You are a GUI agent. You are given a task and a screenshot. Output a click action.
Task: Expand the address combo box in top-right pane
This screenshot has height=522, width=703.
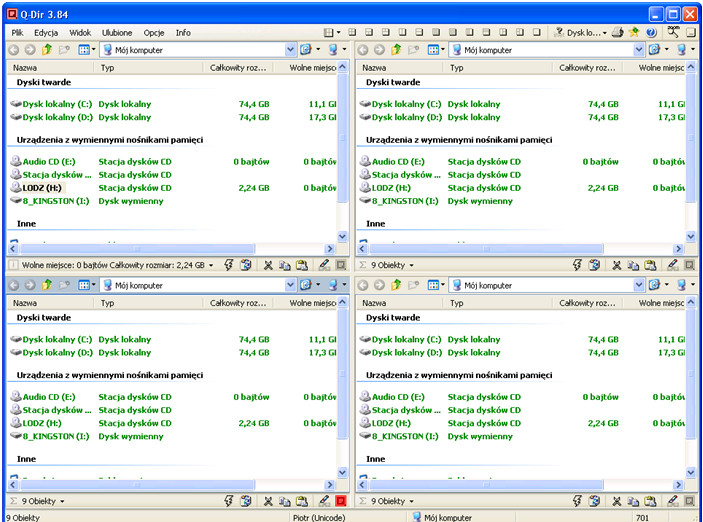[x=639, y=50]
